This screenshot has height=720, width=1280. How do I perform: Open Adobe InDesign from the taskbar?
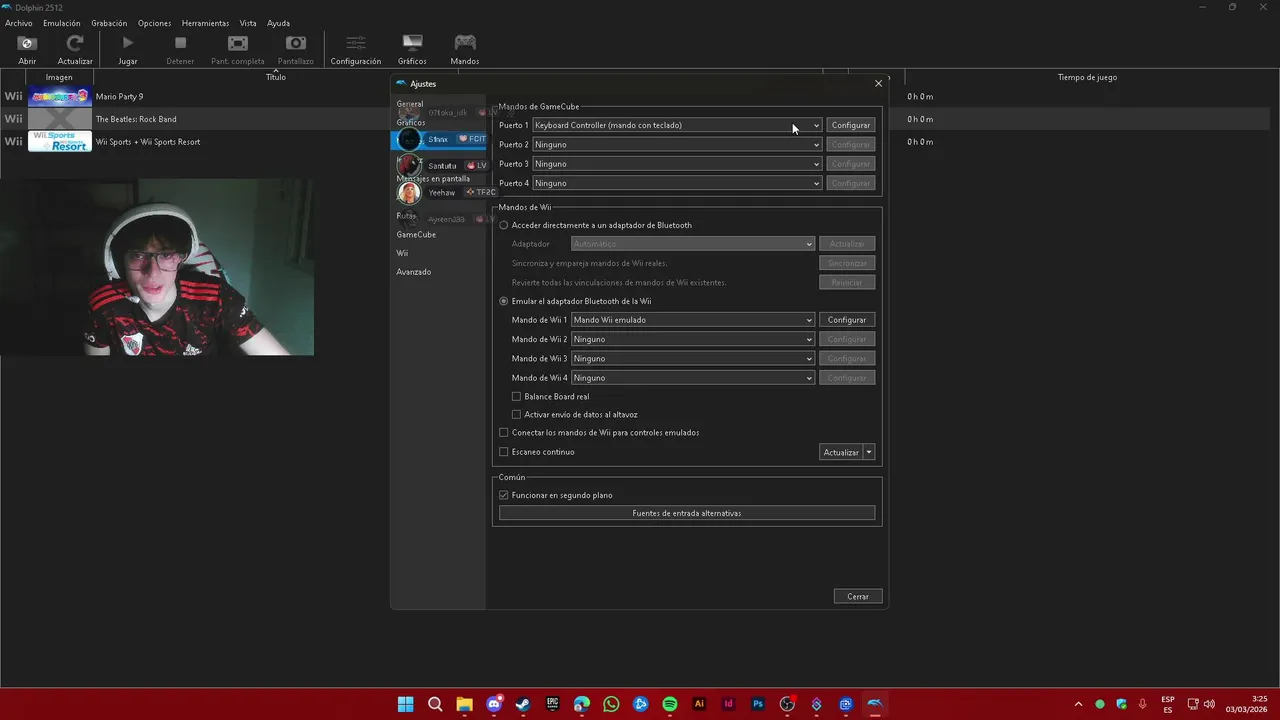(x=728, y=704)
